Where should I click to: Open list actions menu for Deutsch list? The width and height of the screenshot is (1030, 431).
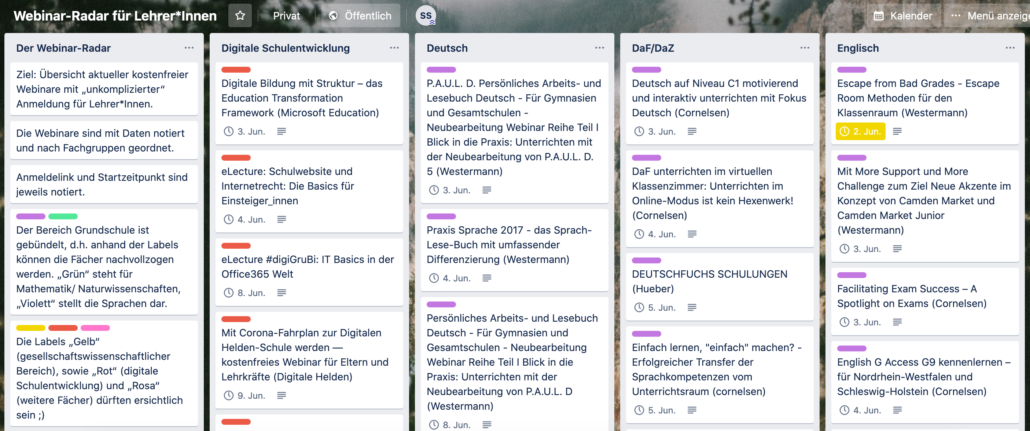tap(600, 48)
